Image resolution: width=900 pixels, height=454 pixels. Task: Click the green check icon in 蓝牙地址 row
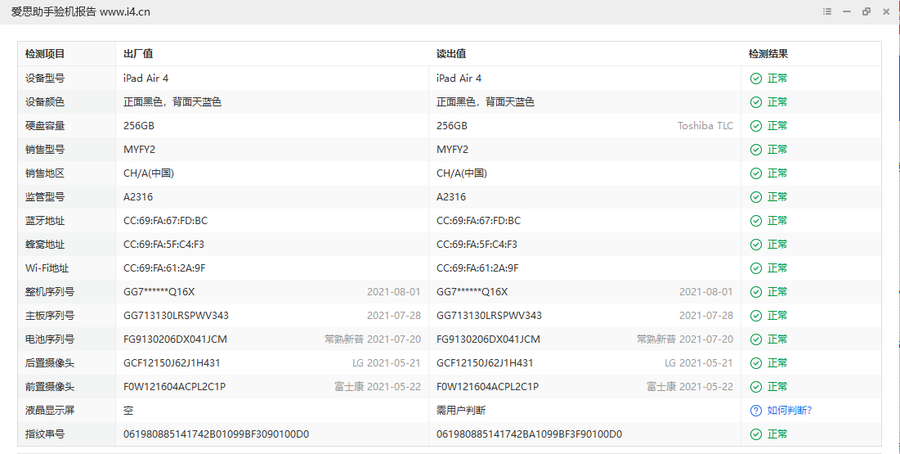tap(756, 221)
